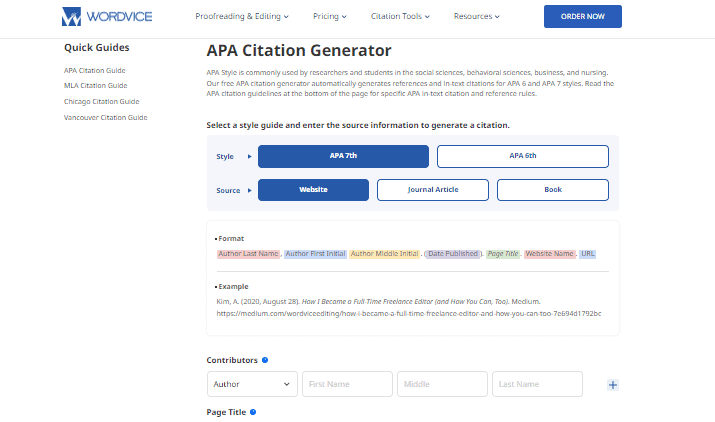
Task: Click the Website Name format tag
Action: (549, 254)
